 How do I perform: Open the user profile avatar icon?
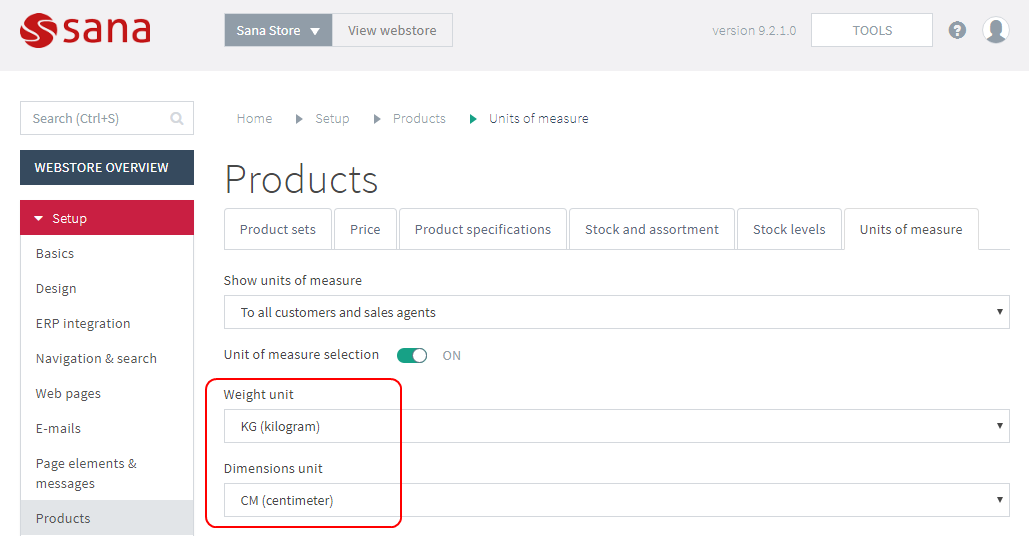pos(996,30)
